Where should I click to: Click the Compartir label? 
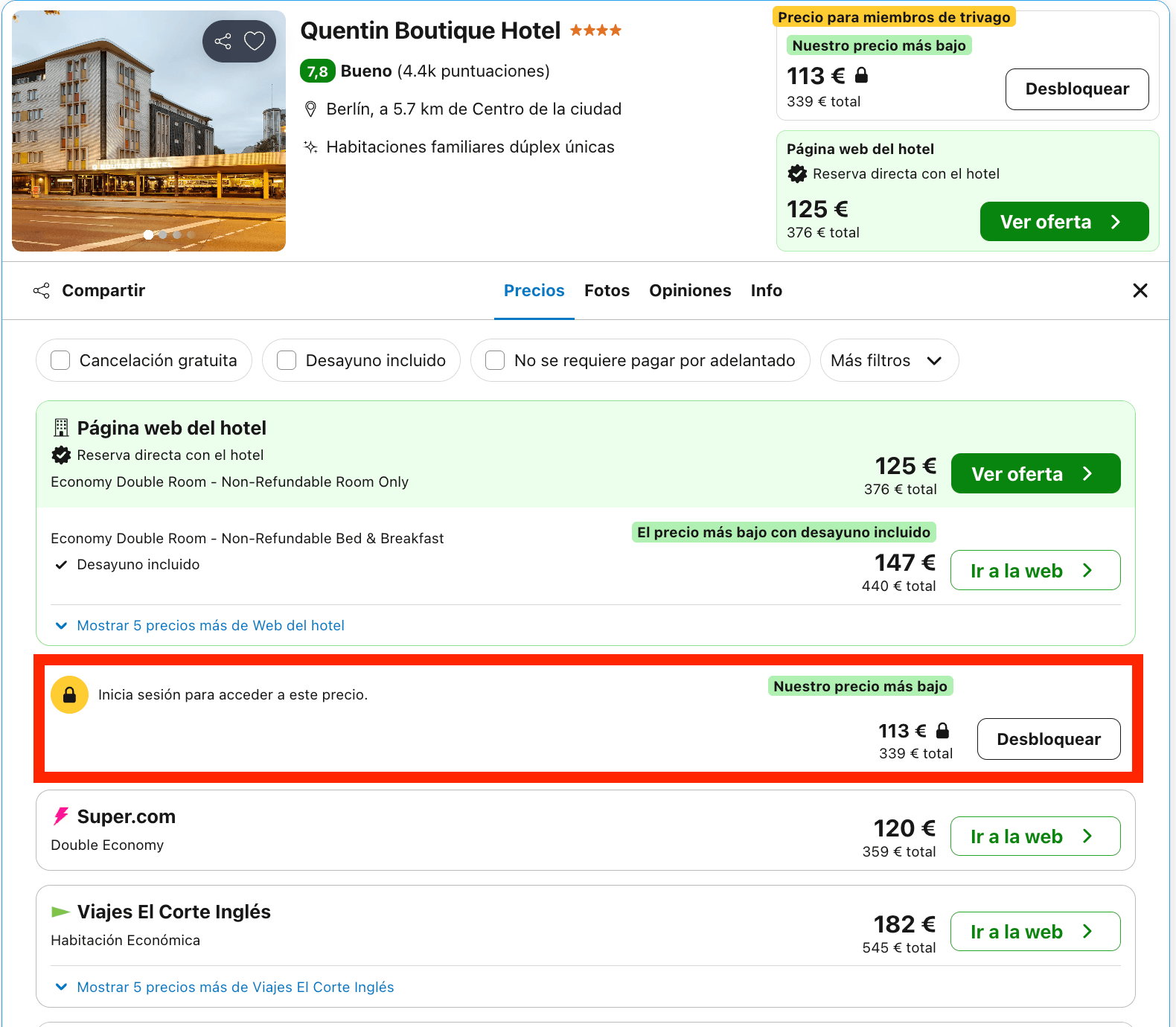(103, 291)
